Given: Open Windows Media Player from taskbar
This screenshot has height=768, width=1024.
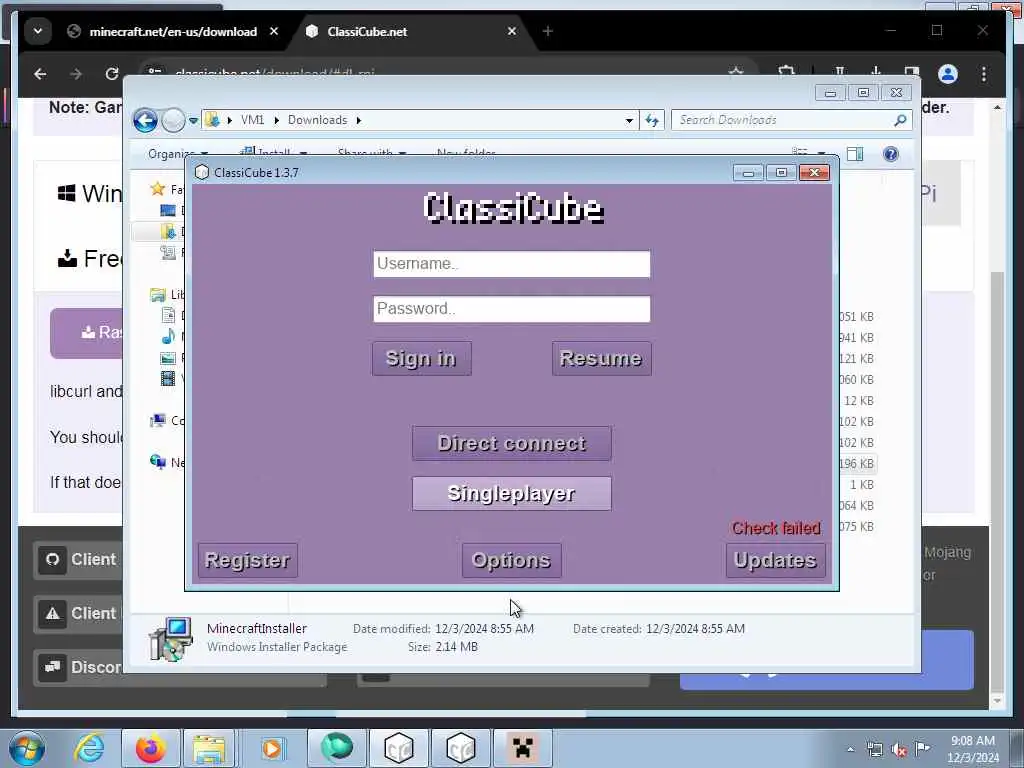Looking at the screenshot, I should pyautogui.click(x=272, y=748).
